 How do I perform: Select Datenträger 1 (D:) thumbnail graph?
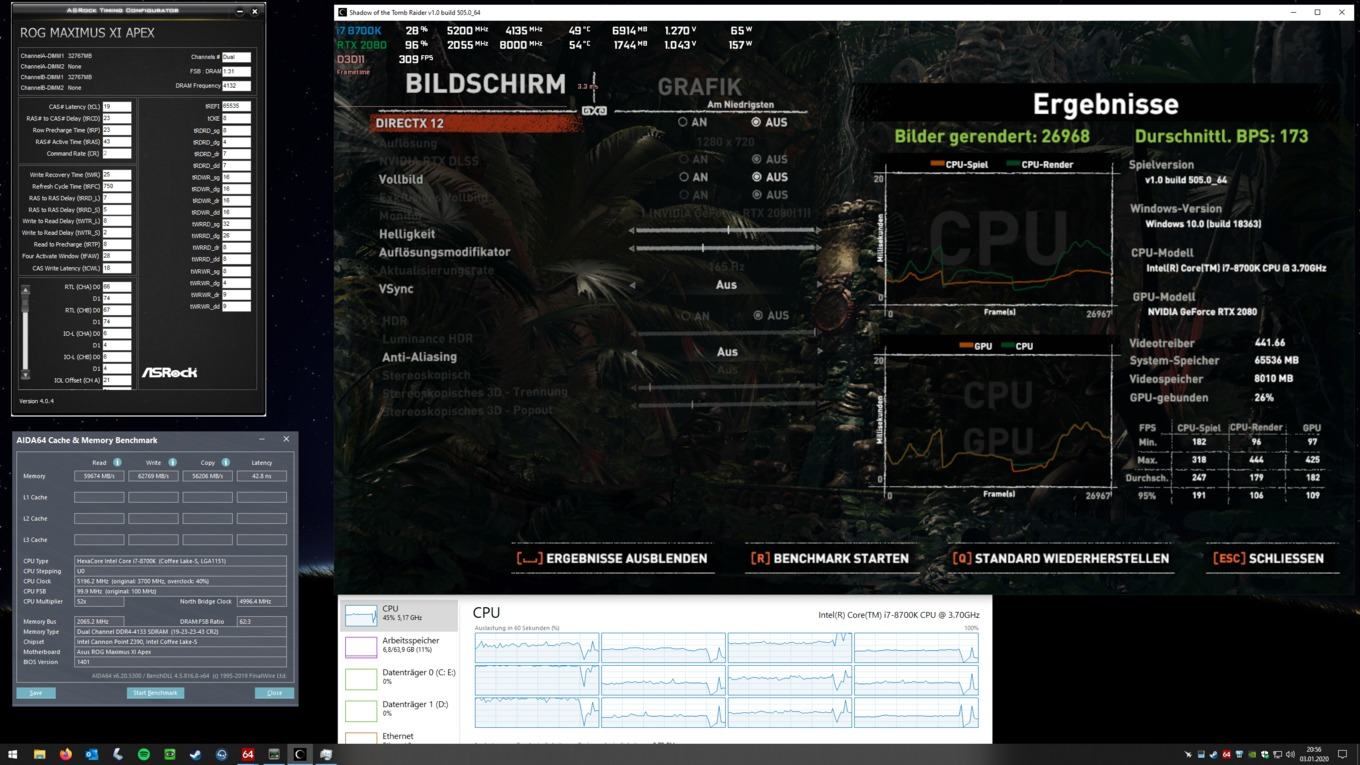[361, 710]
